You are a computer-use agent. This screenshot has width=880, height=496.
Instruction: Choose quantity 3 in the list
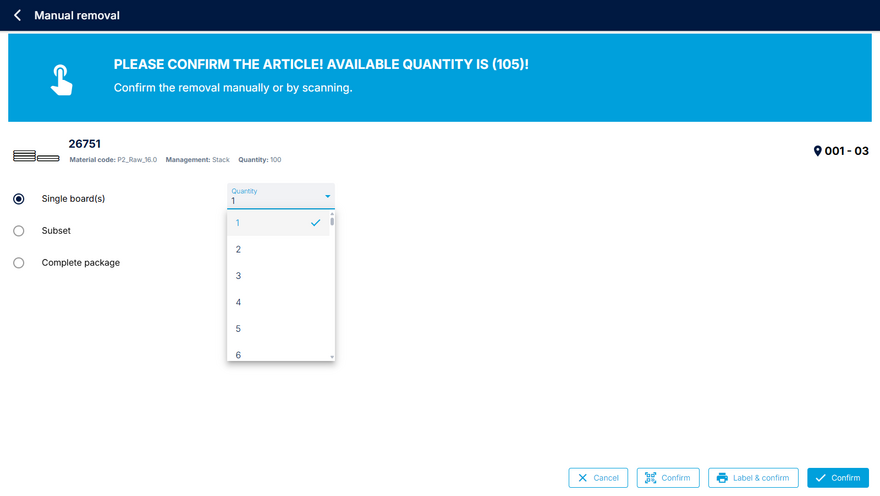click(x=278, y=275)
